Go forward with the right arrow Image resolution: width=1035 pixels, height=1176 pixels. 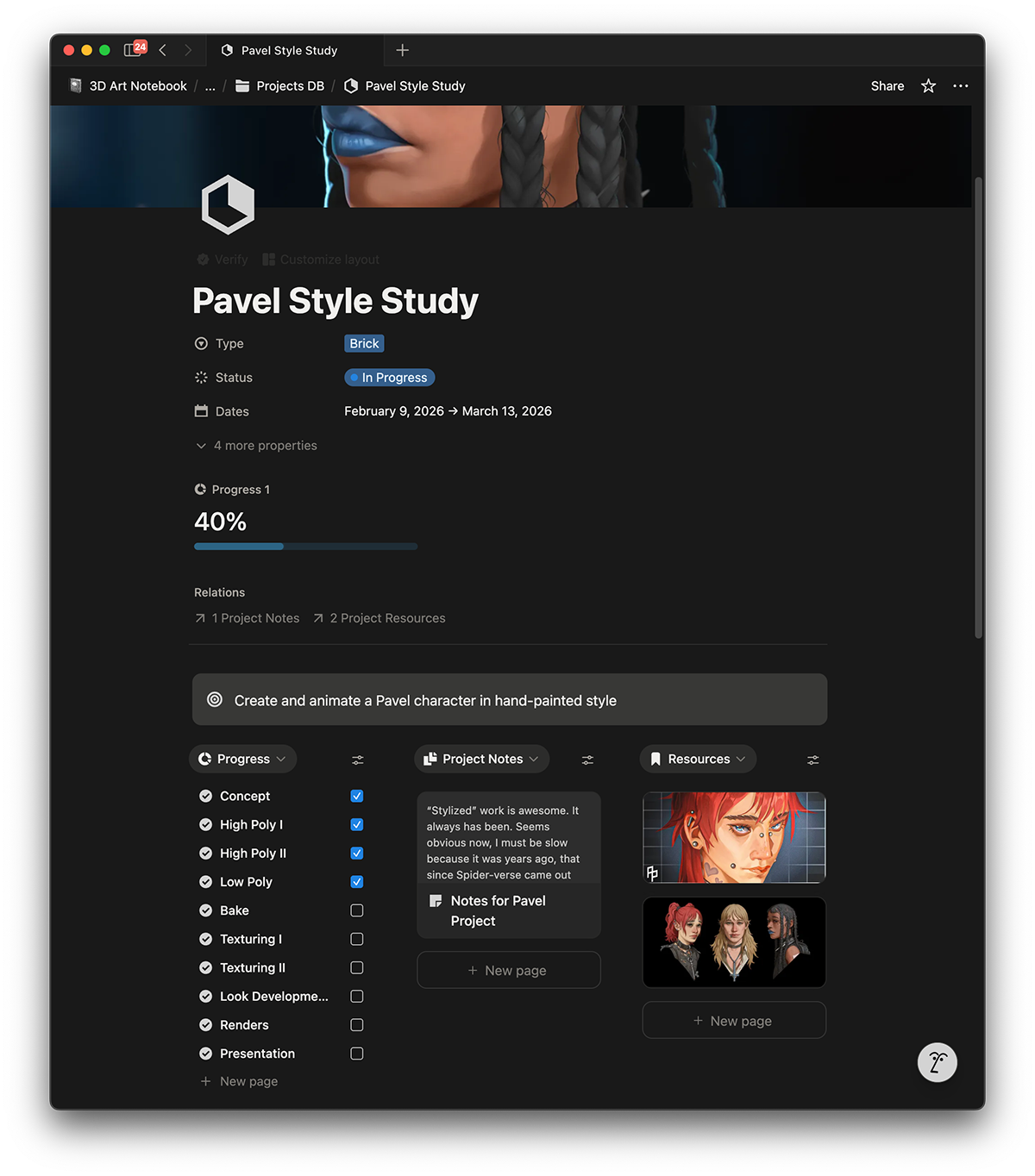click(188, 50)
